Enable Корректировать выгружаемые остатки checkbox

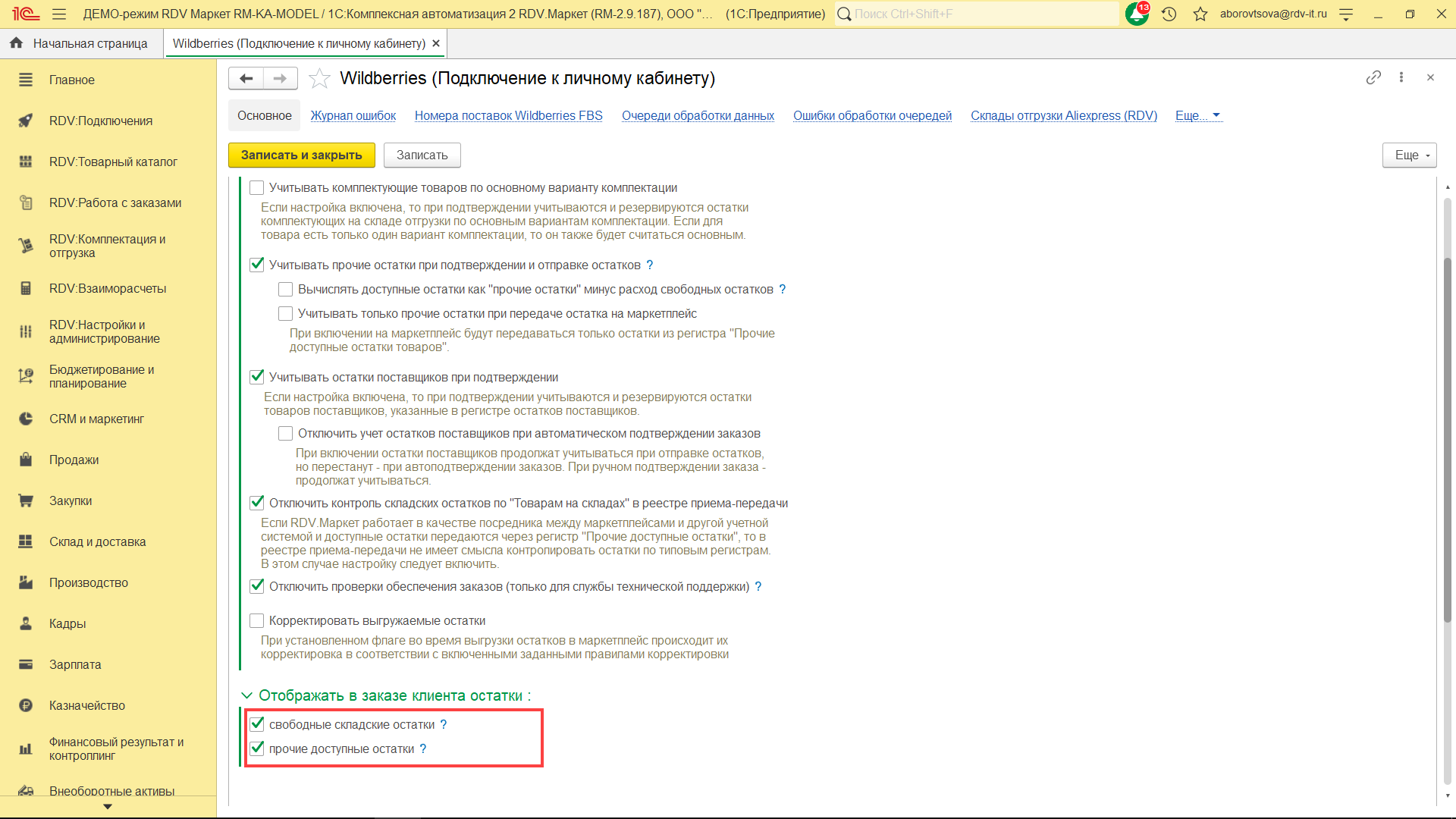coord(257,621)
